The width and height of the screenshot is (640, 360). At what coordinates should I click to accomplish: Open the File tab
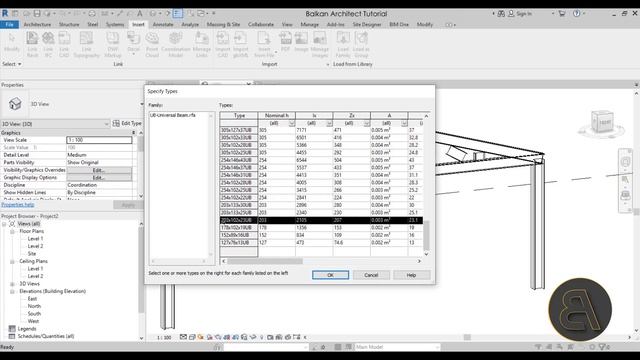[9, 24]
